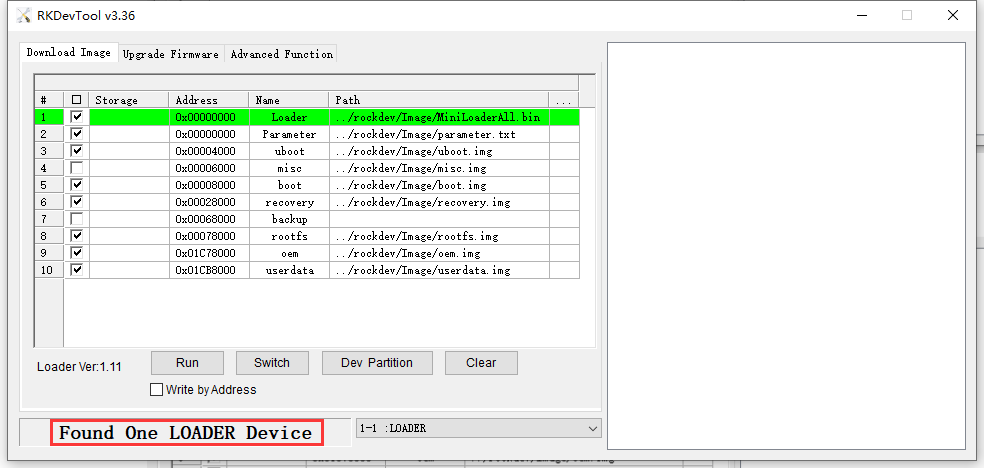Click the Clear button
984x468 pixels.
(x=481, y=363)
